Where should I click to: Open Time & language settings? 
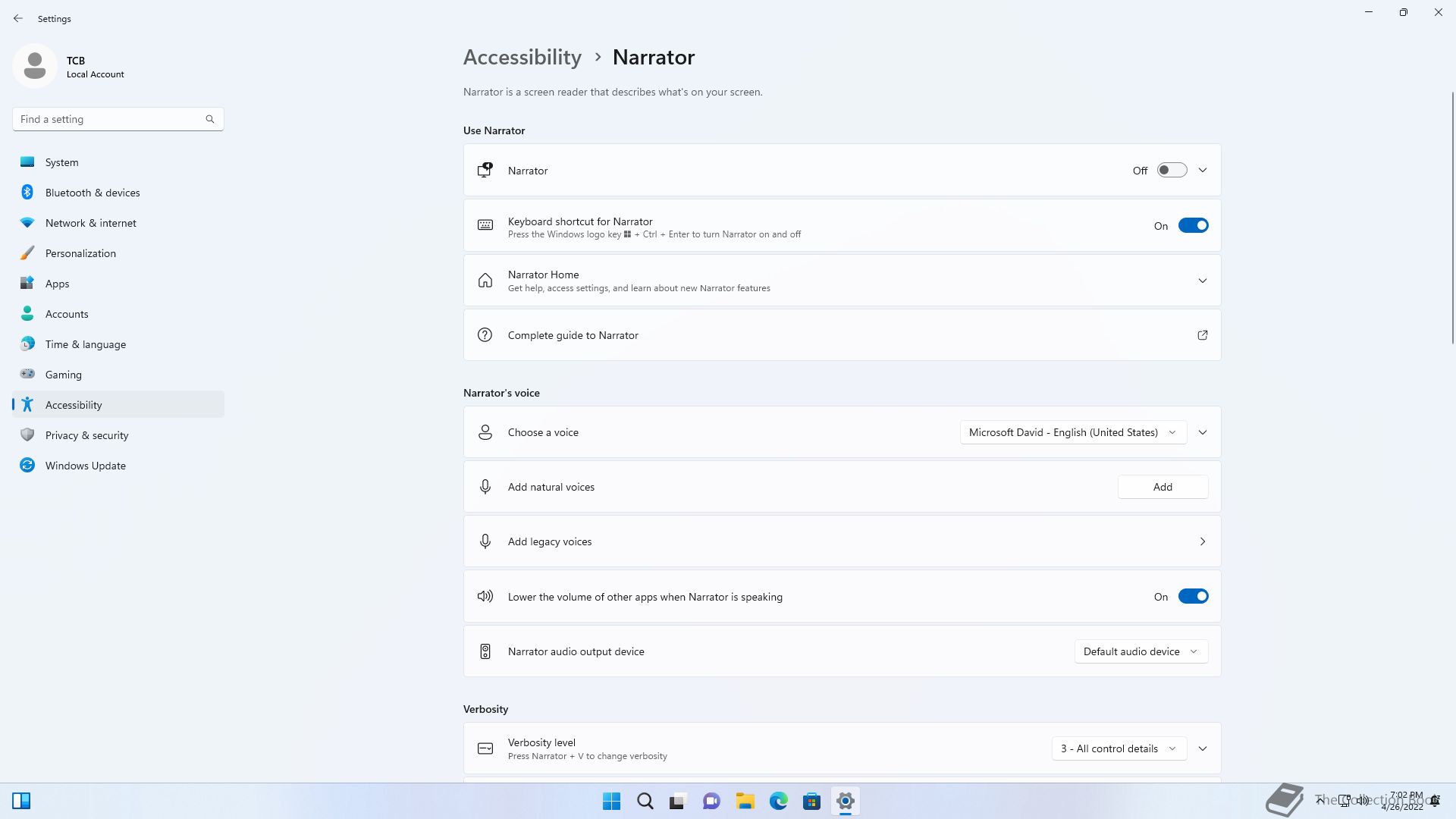click(118, 344)
